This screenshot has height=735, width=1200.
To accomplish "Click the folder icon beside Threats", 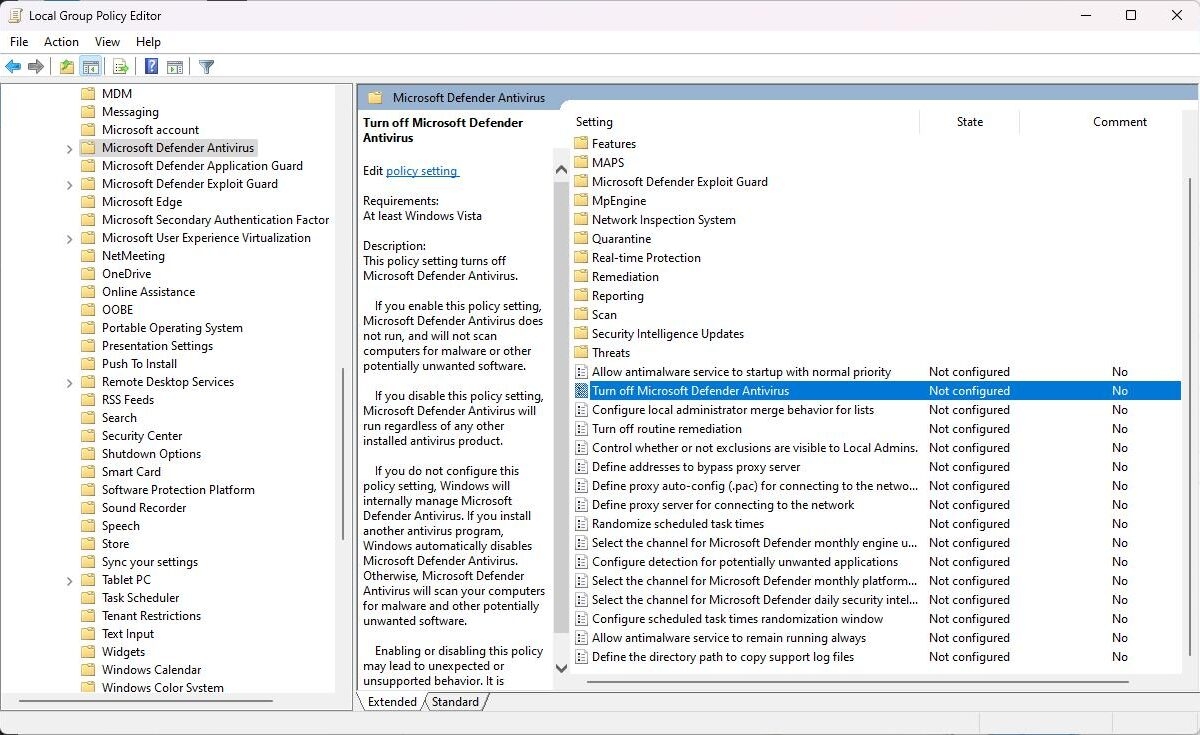I will [582, 353].
